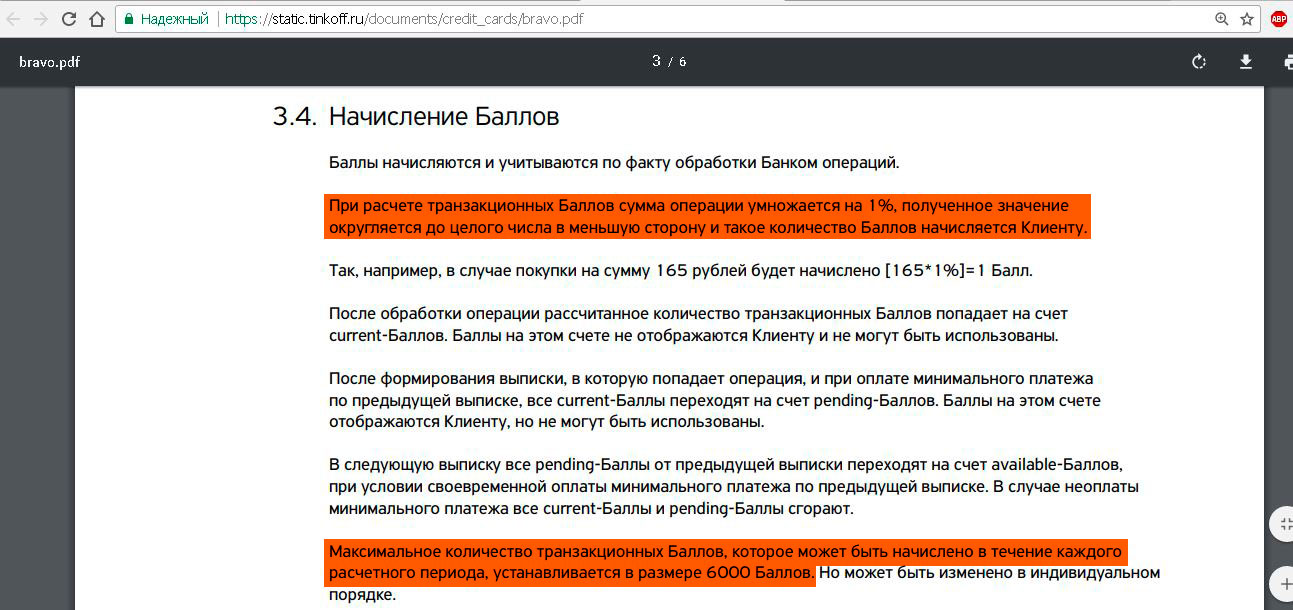The height and width of the screenshot is (610, 1293).
Task: Download the bravo.pdf document
Action: tap(1245, 62)
